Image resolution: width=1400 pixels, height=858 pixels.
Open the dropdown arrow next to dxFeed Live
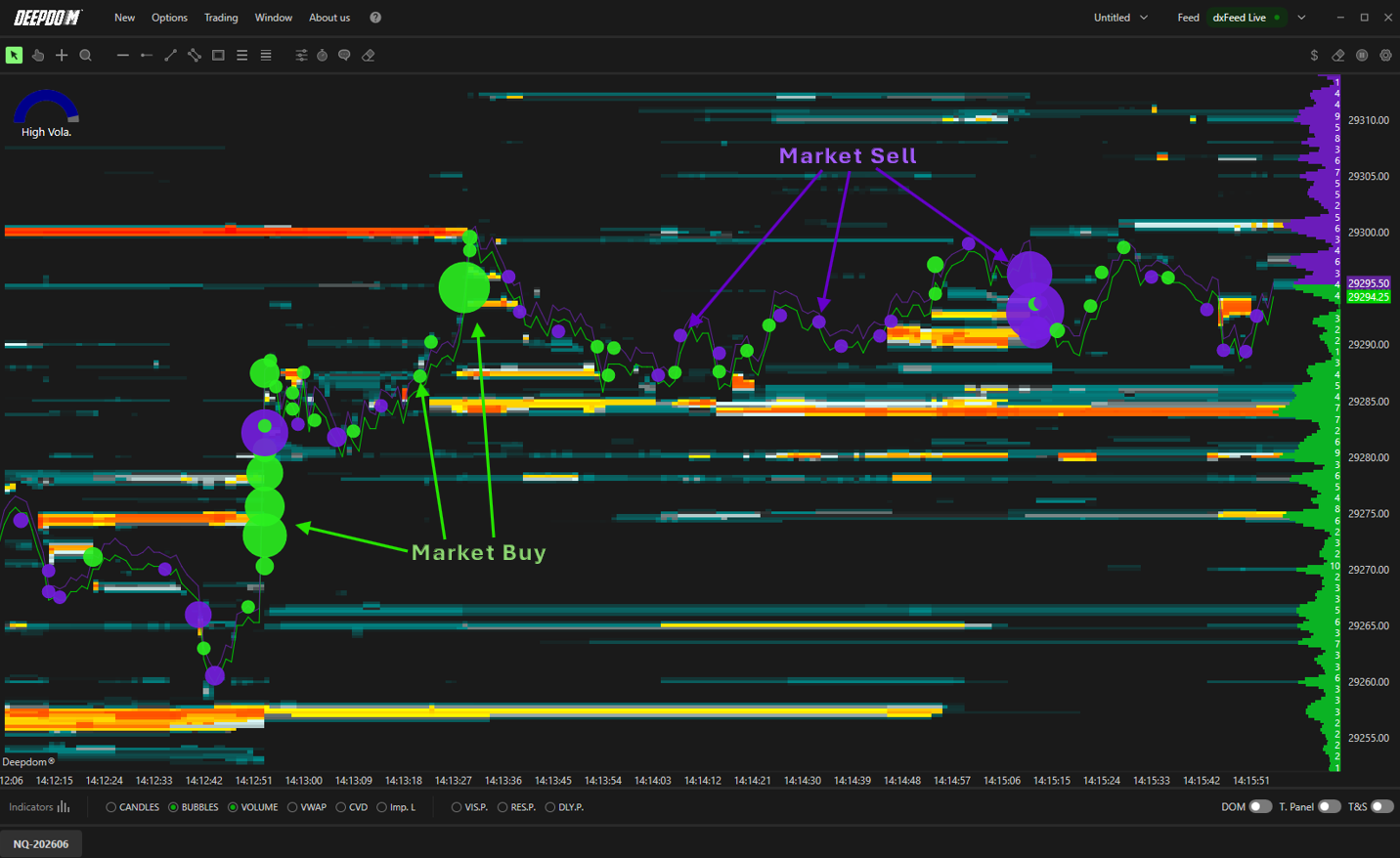pyautogui.click(x=1301, y=18)
